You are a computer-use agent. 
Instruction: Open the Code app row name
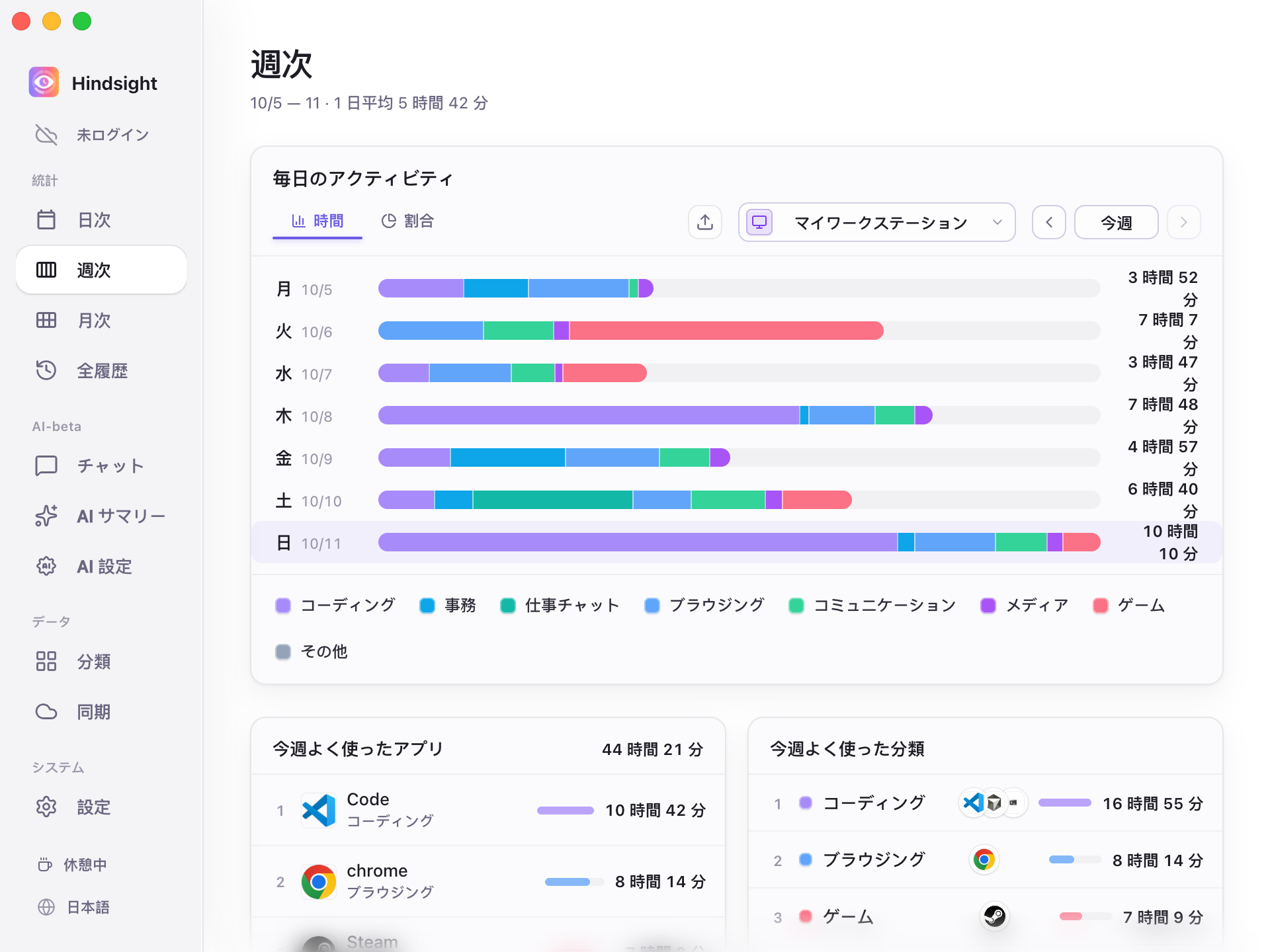pyautogui.click(x=368, y=799)
